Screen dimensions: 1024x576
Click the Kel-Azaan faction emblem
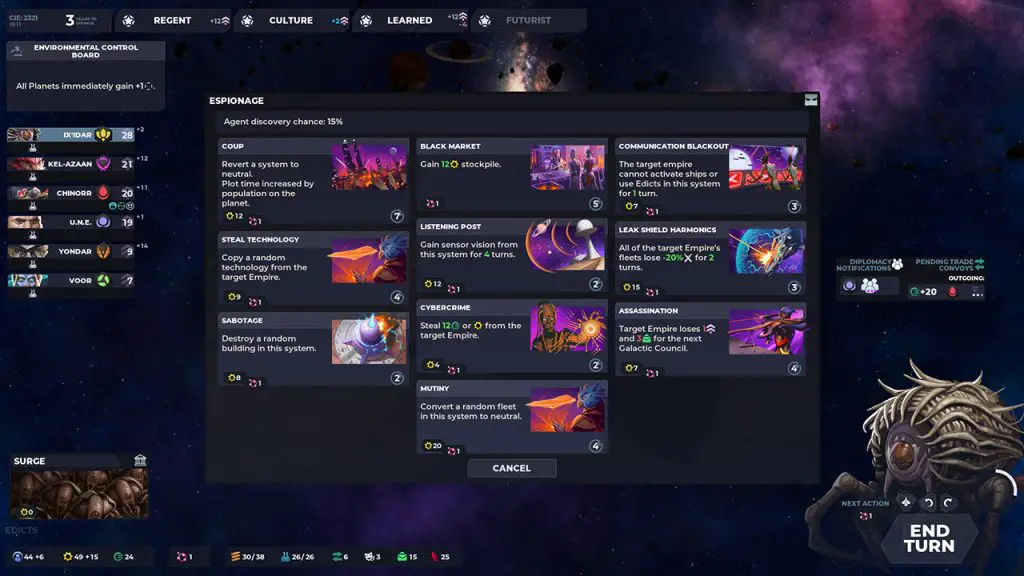[103, 163]
